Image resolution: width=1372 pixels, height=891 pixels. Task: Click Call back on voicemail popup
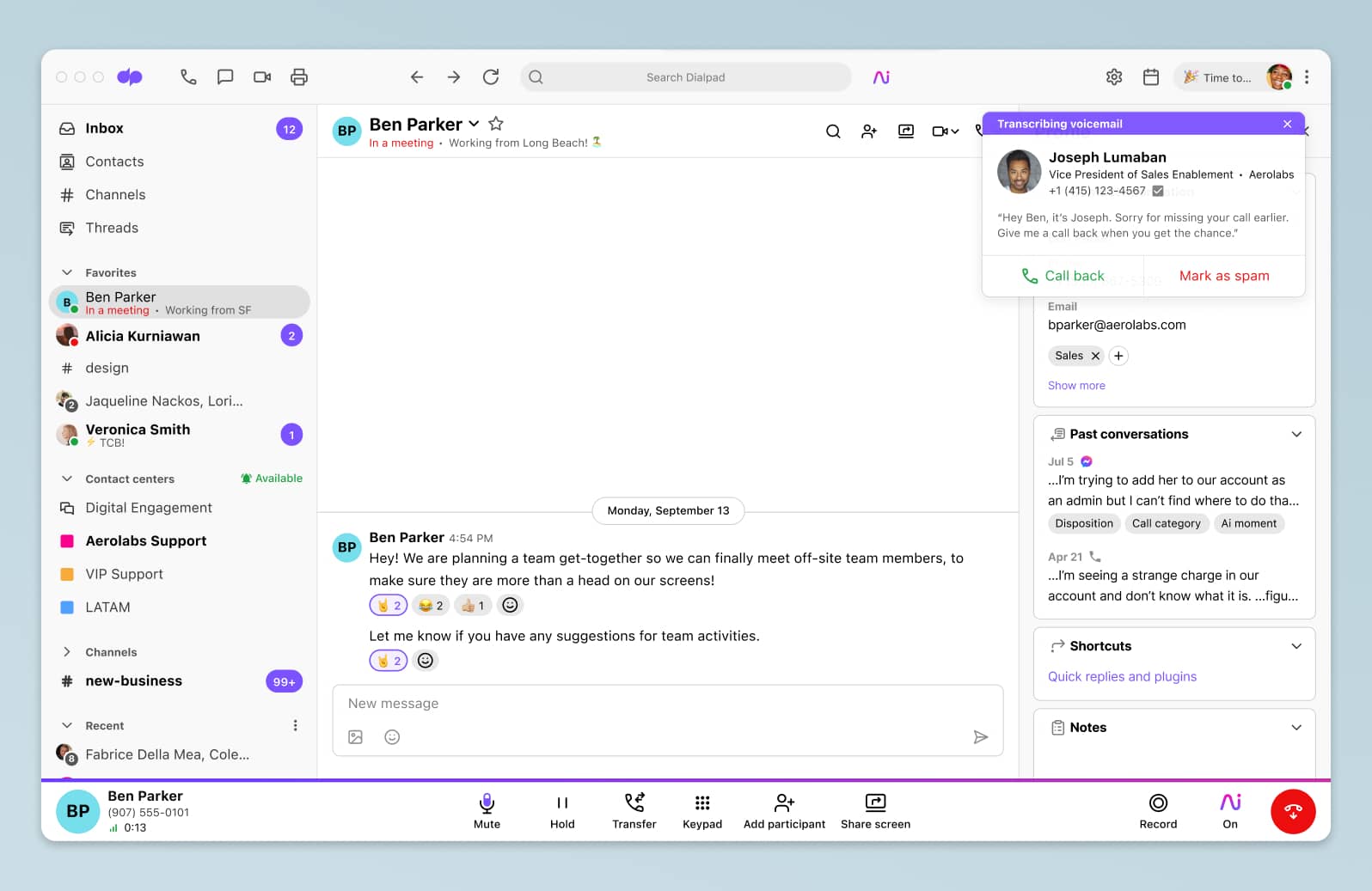(x=1063, y=276)
